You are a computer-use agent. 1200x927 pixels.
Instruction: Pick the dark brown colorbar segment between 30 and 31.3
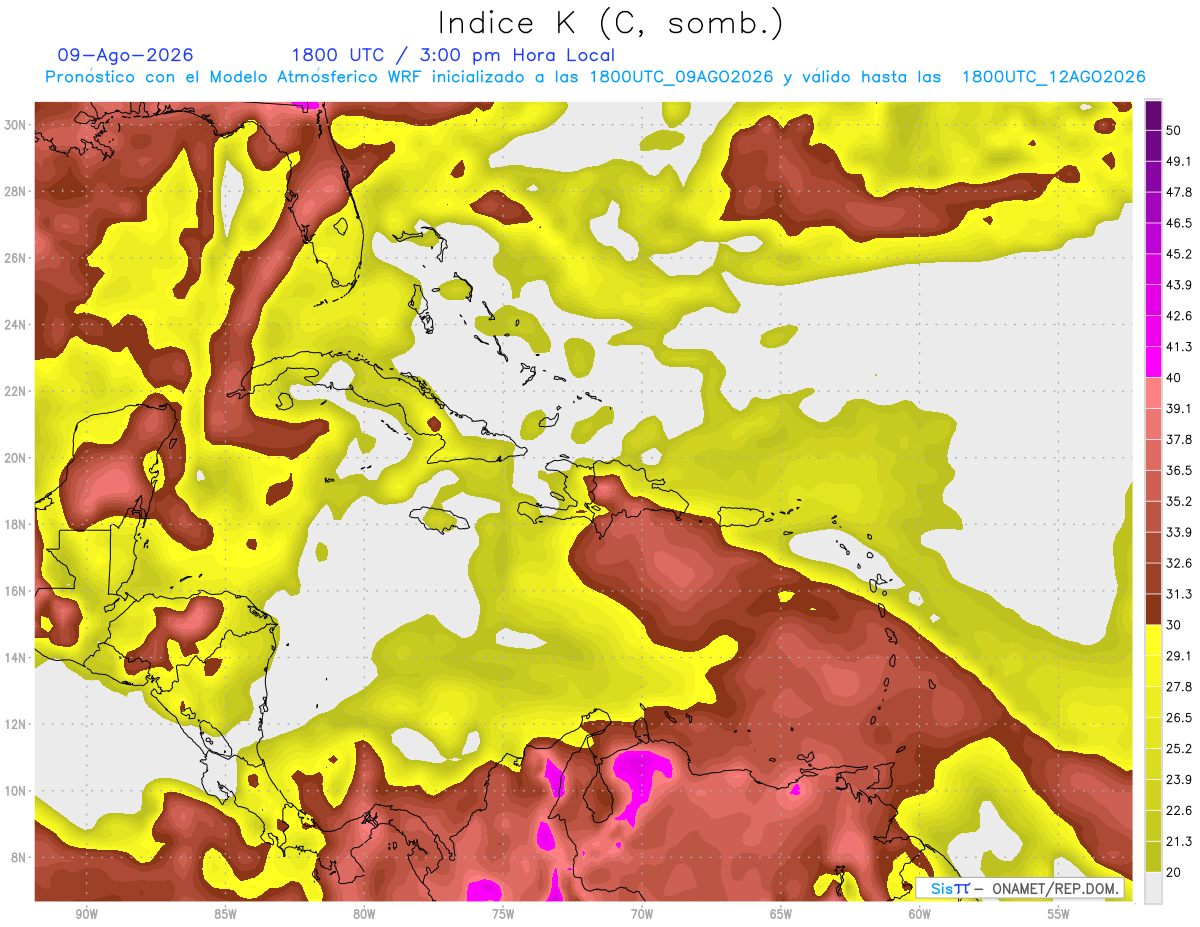(1153, 610)
